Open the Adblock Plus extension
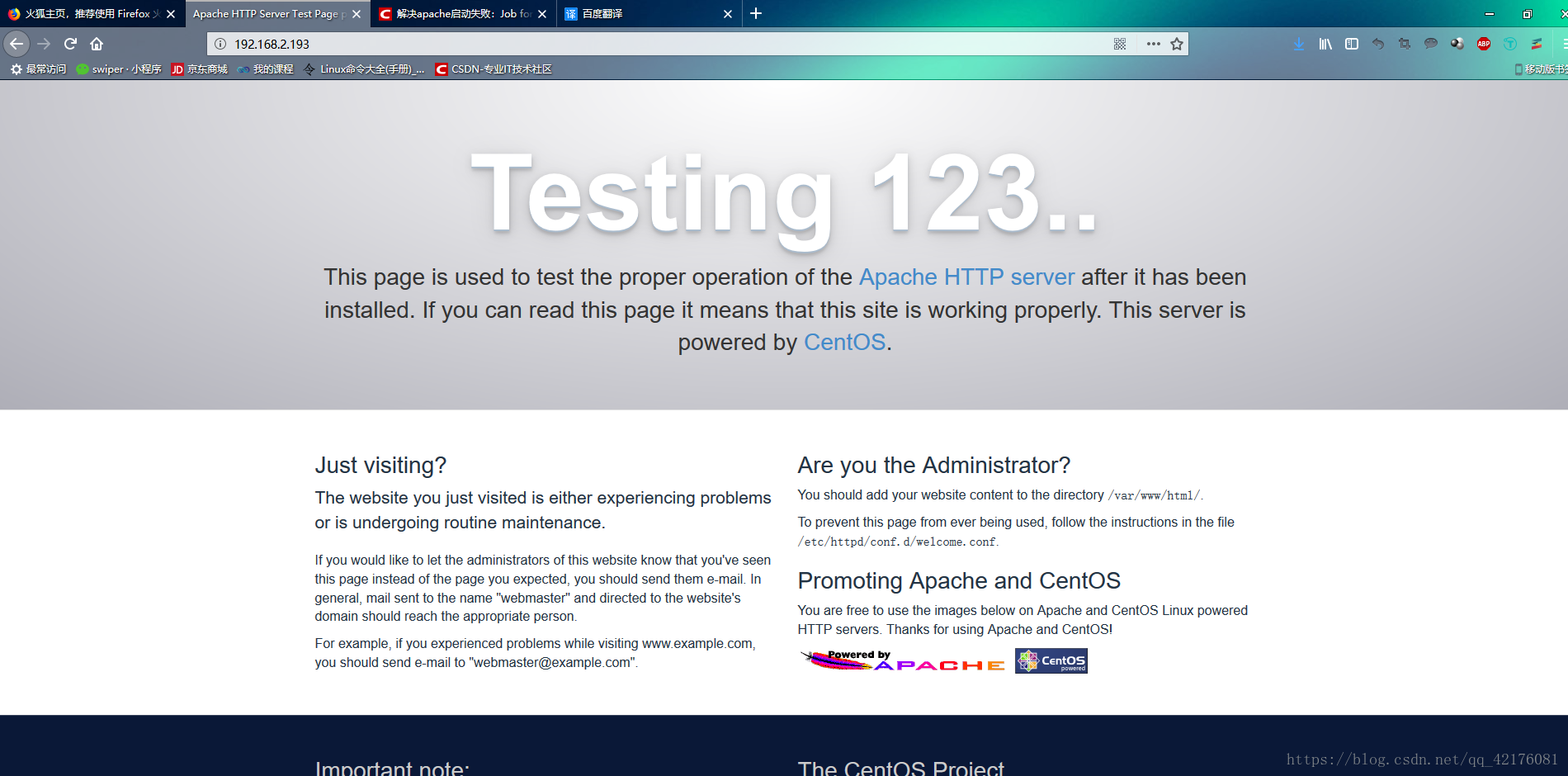The image size is (1568, 776). 1484,44
